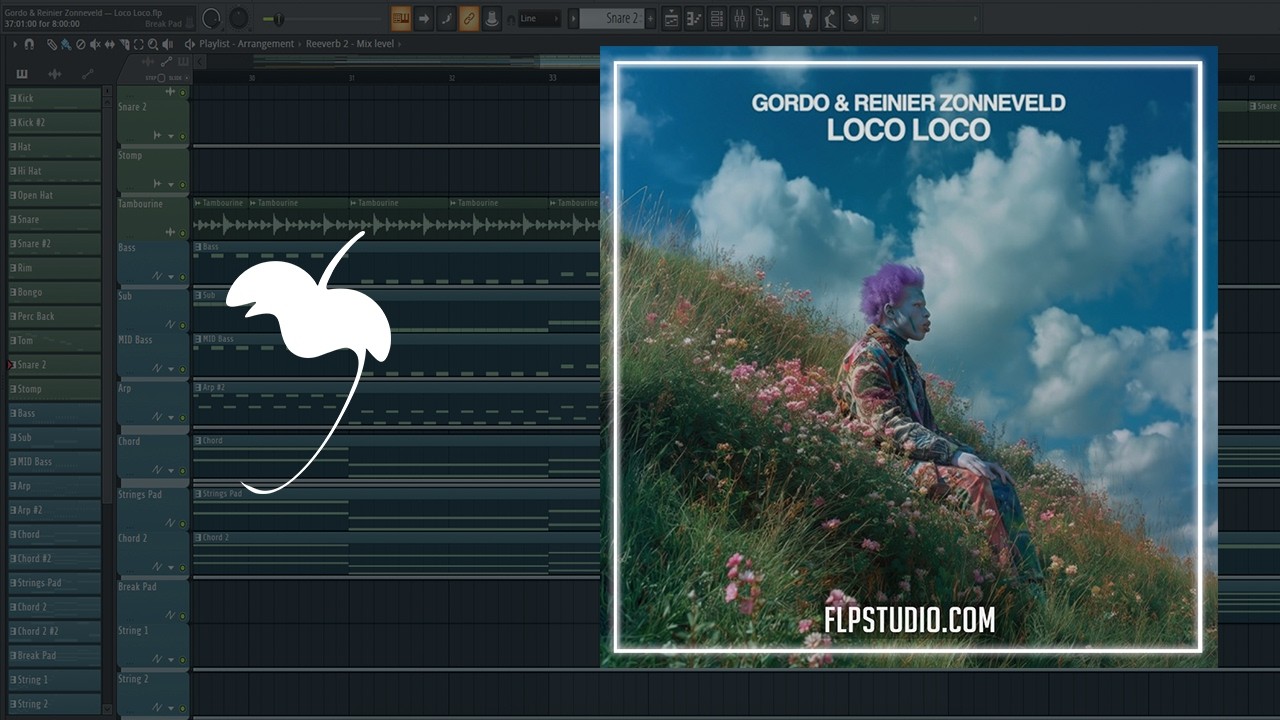Mute the MID Bass track green light
Screen dimensions: 1280x720
pyautogui.click(x=182, y=369)
